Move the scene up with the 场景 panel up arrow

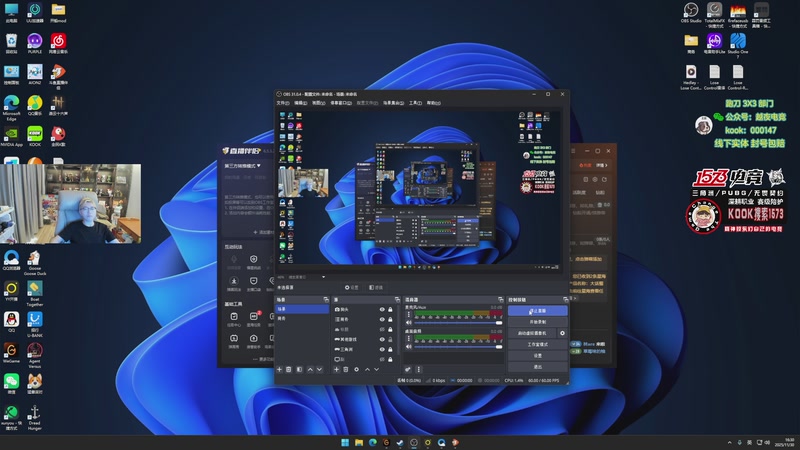pyautogui.click(x=310, y=369)
